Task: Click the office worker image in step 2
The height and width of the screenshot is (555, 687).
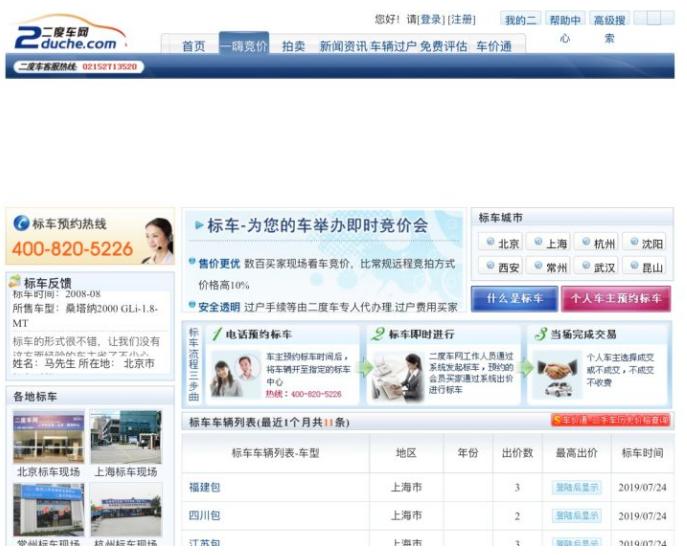Action: point(398,377)
